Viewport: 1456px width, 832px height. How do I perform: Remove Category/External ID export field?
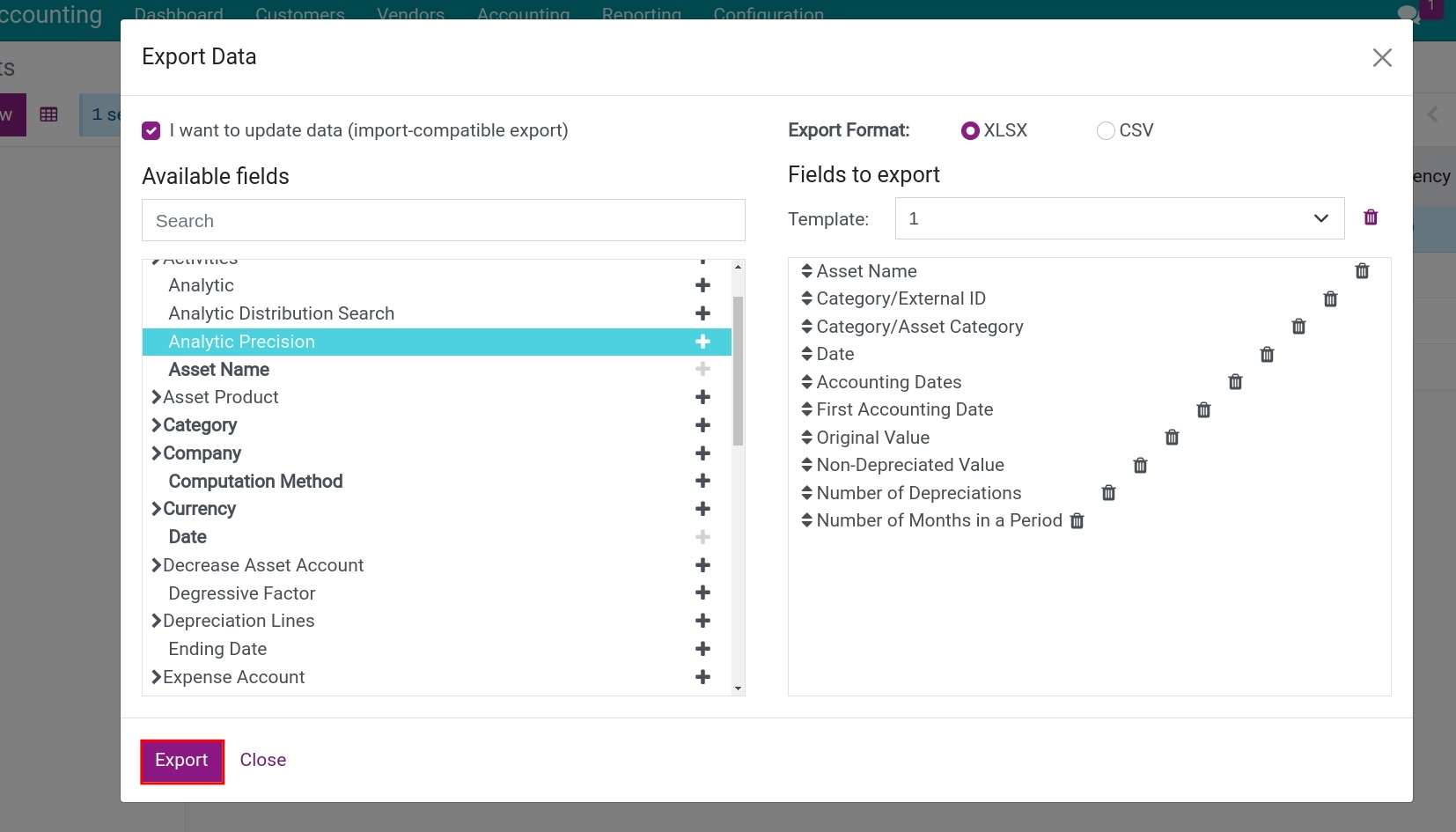coord(1330,299)
